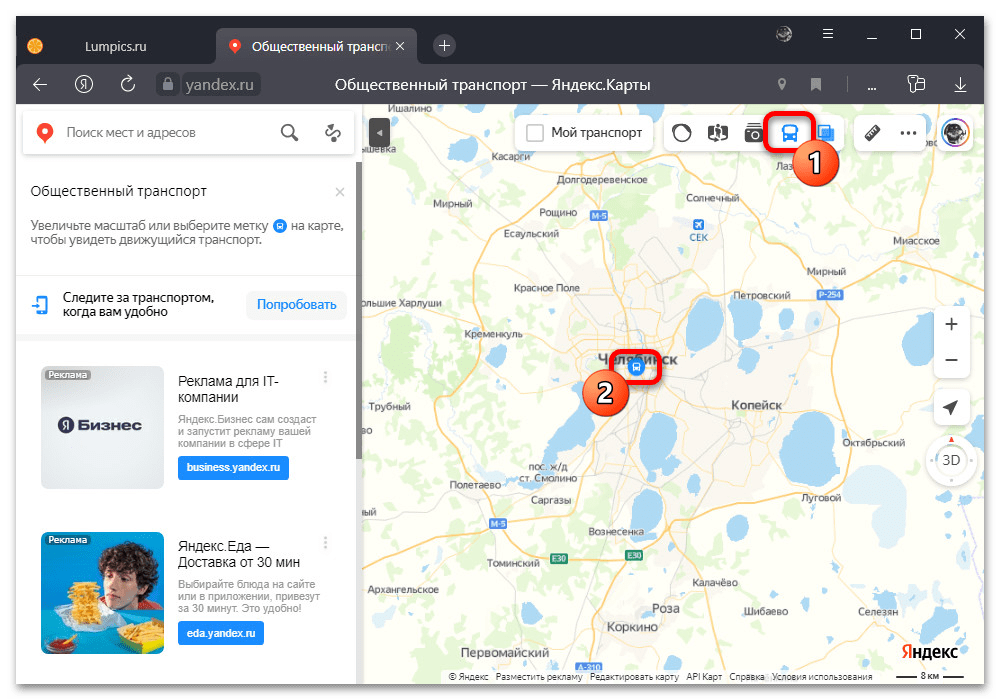Click the Попробовать button

[x=296, y=305]
